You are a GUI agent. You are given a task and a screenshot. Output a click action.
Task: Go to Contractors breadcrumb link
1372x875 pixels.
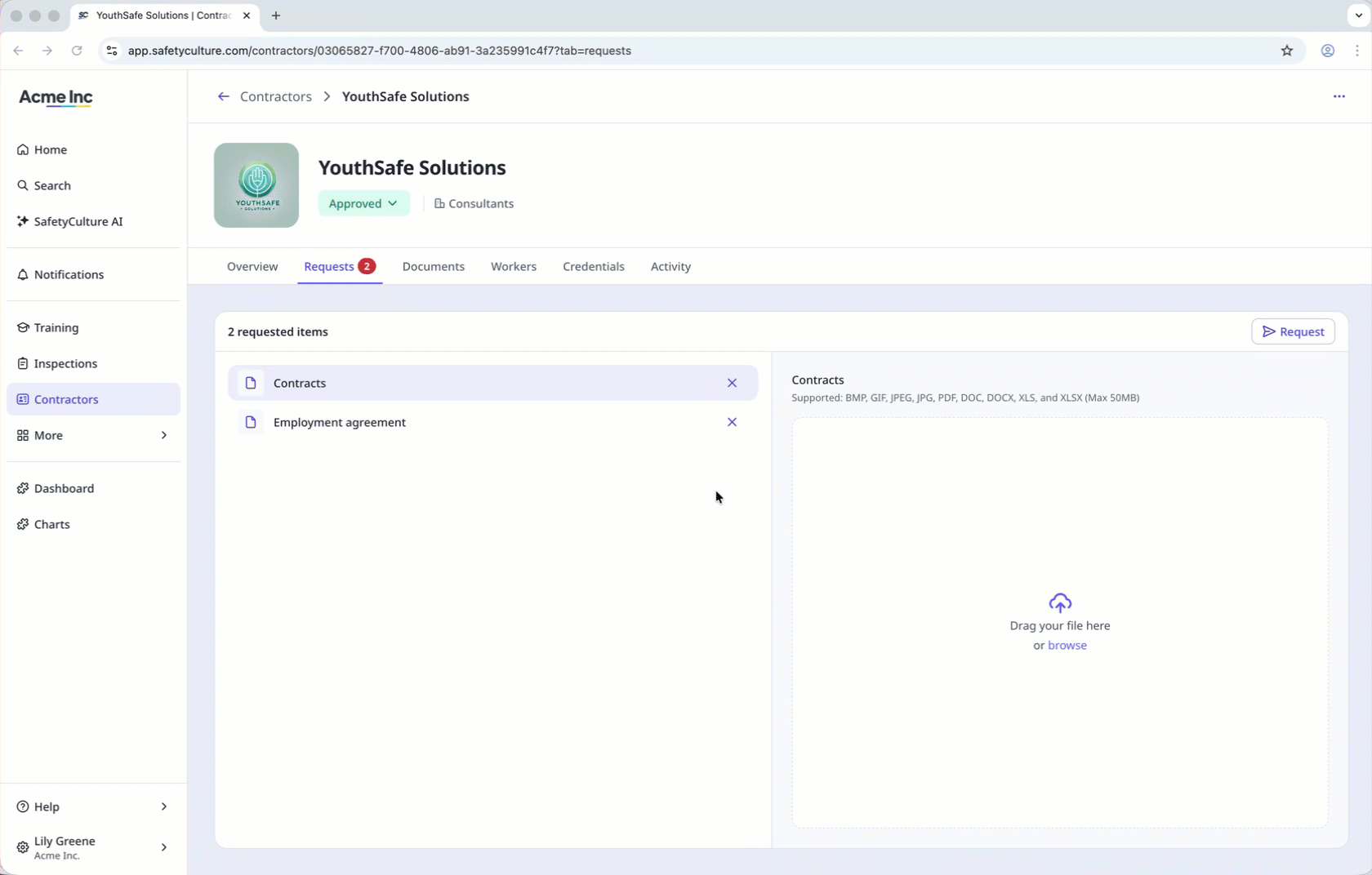pyautogui.click(x=276, y=96)
